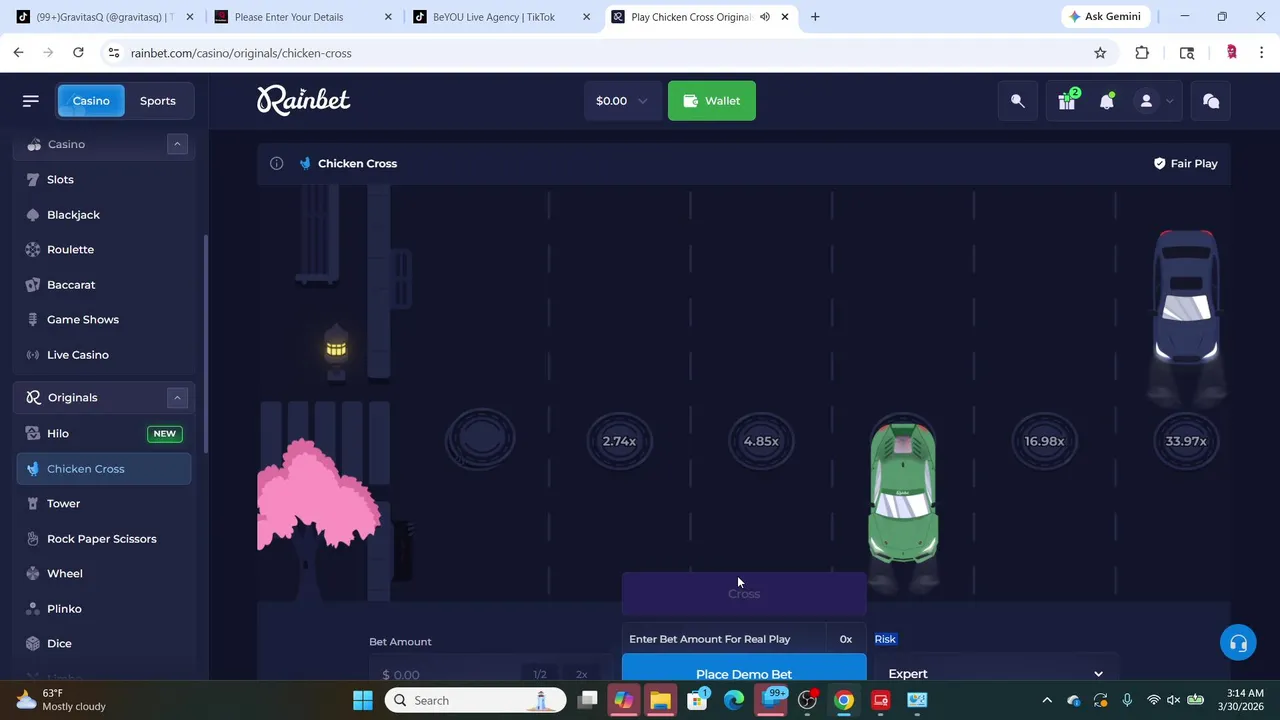This screenshot has width=1280, height=720.
Task: Open the balance currency dropdown
Action: pos(621,101)
